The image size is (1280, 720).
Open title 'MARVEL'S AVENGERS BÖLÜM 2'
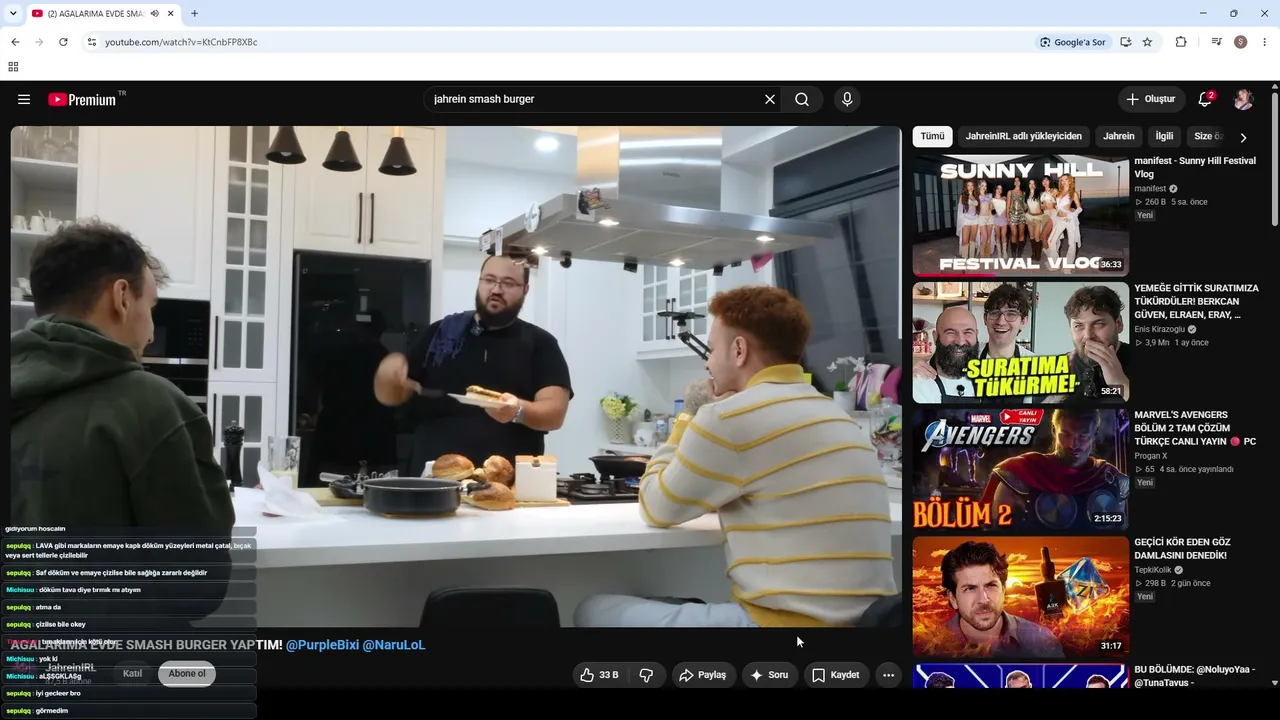(x=1195, y=428)
